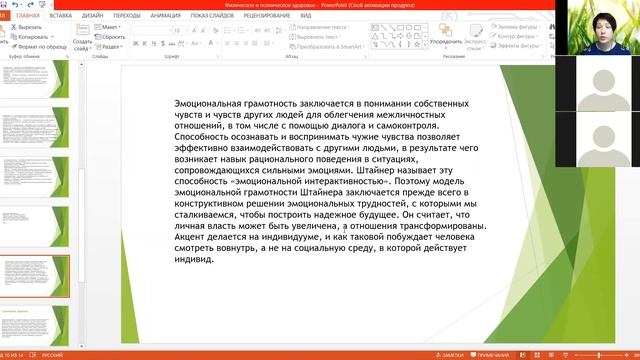Screen dimensions: 640x360
Task: Open font name combo box
Action: click(152, 31)
